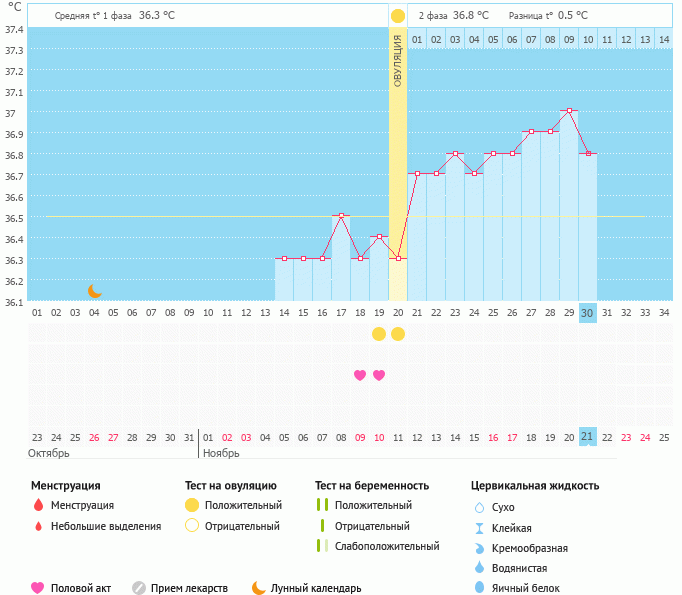
Task: Click the Яичный белок droplet legend icon
Action: (479, 588)
